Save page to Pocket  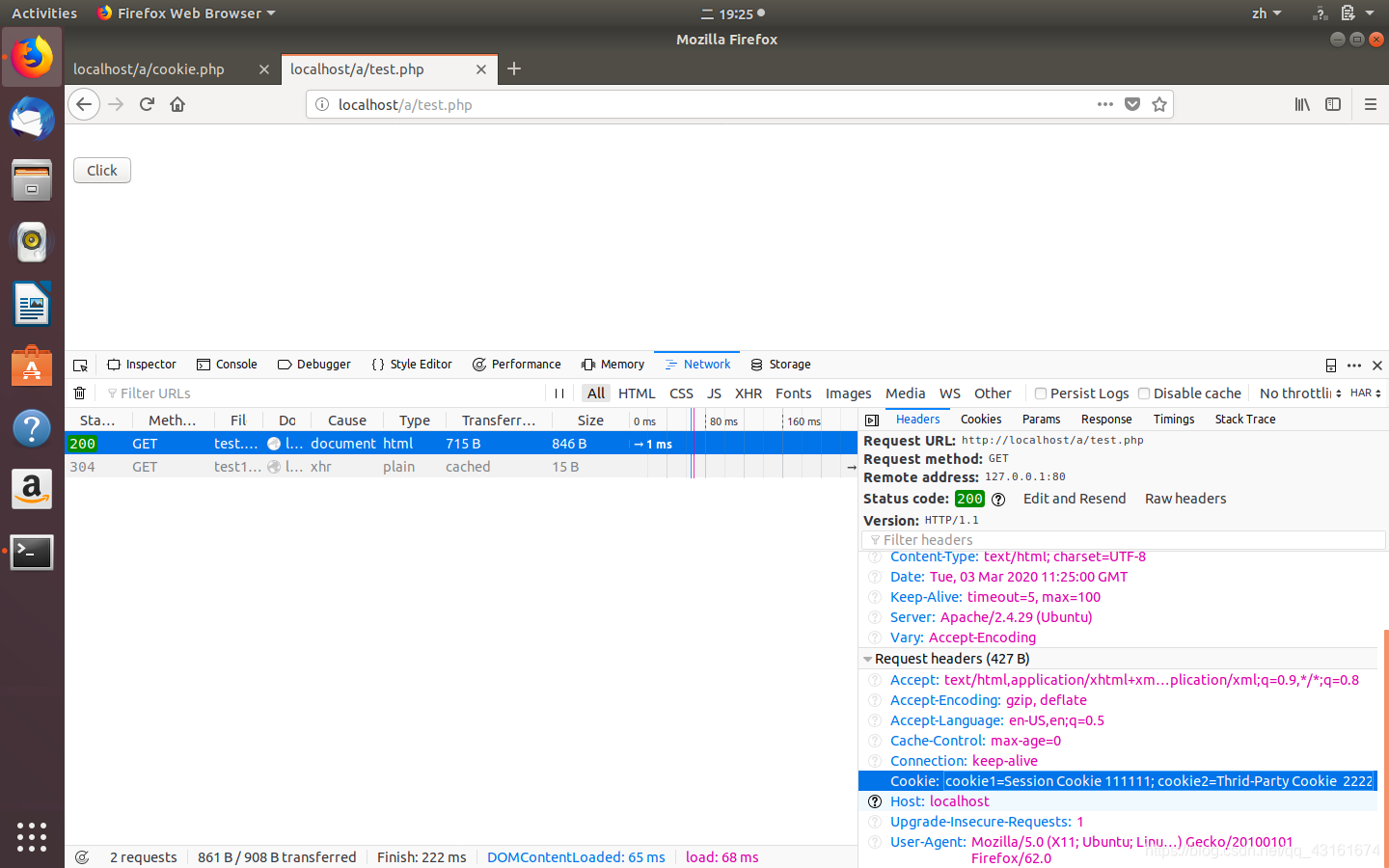[x=1132, y=104]
